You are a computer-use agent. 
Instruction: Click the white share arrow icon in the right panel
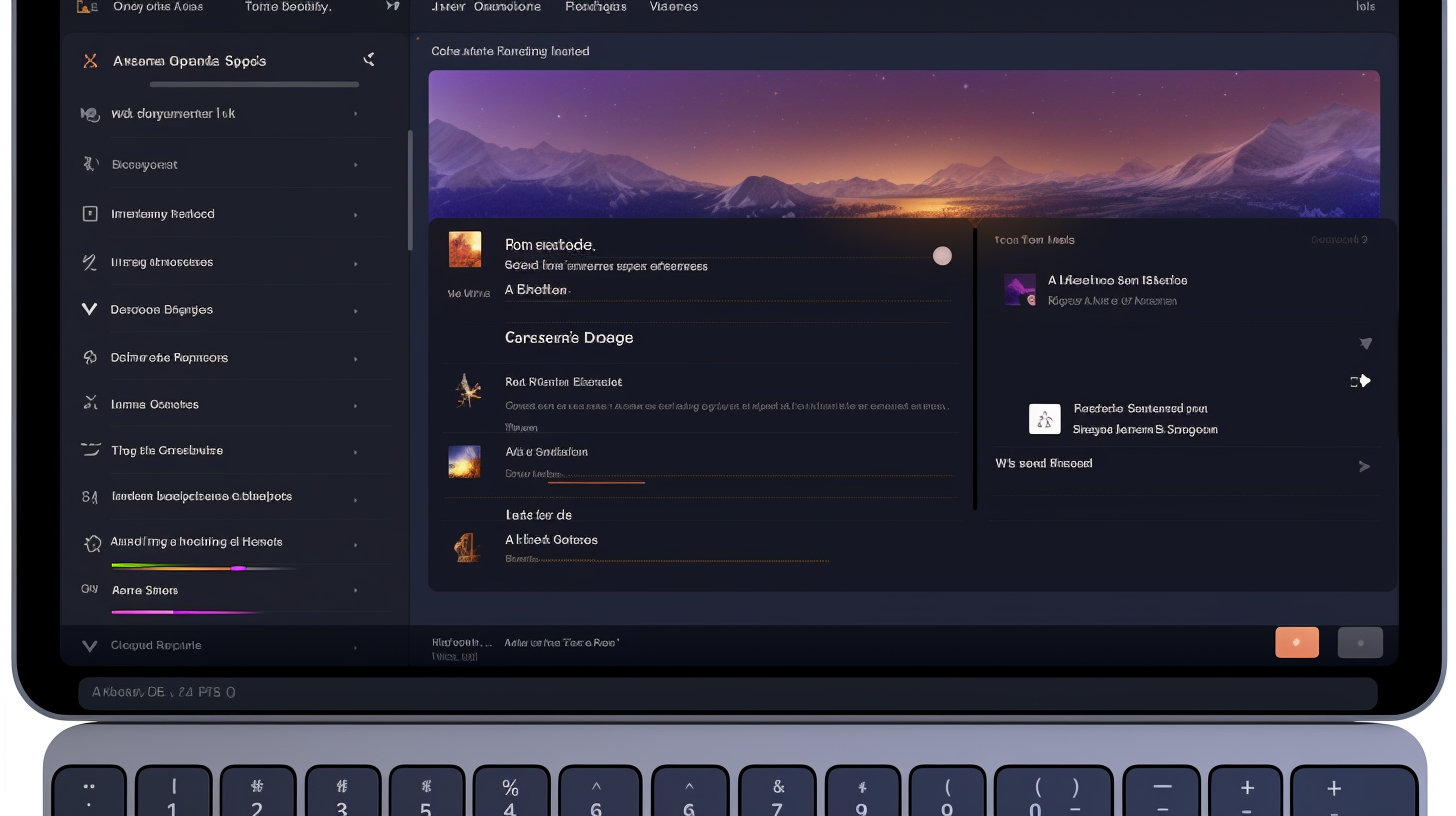click(1361, 381)
